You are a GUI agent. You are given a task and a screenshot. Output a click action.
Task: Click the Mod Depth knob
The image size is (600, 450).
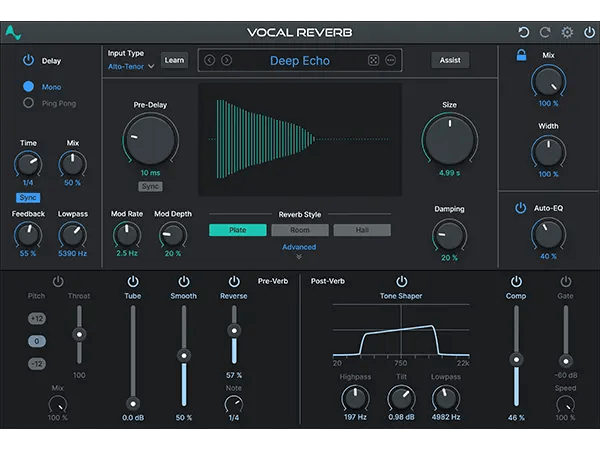173,235
